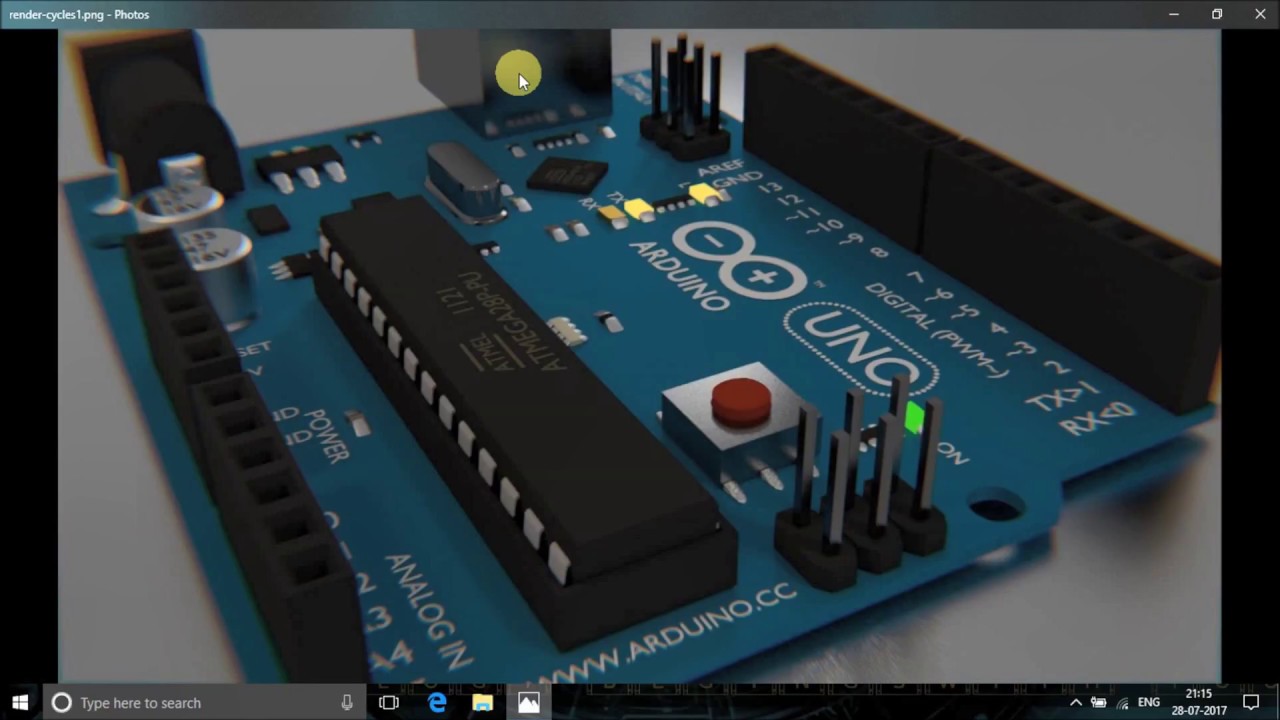Viewport: 1280px width, 720px height.
Task: Open the clock showing 21:15
Action: [1199, 703]
